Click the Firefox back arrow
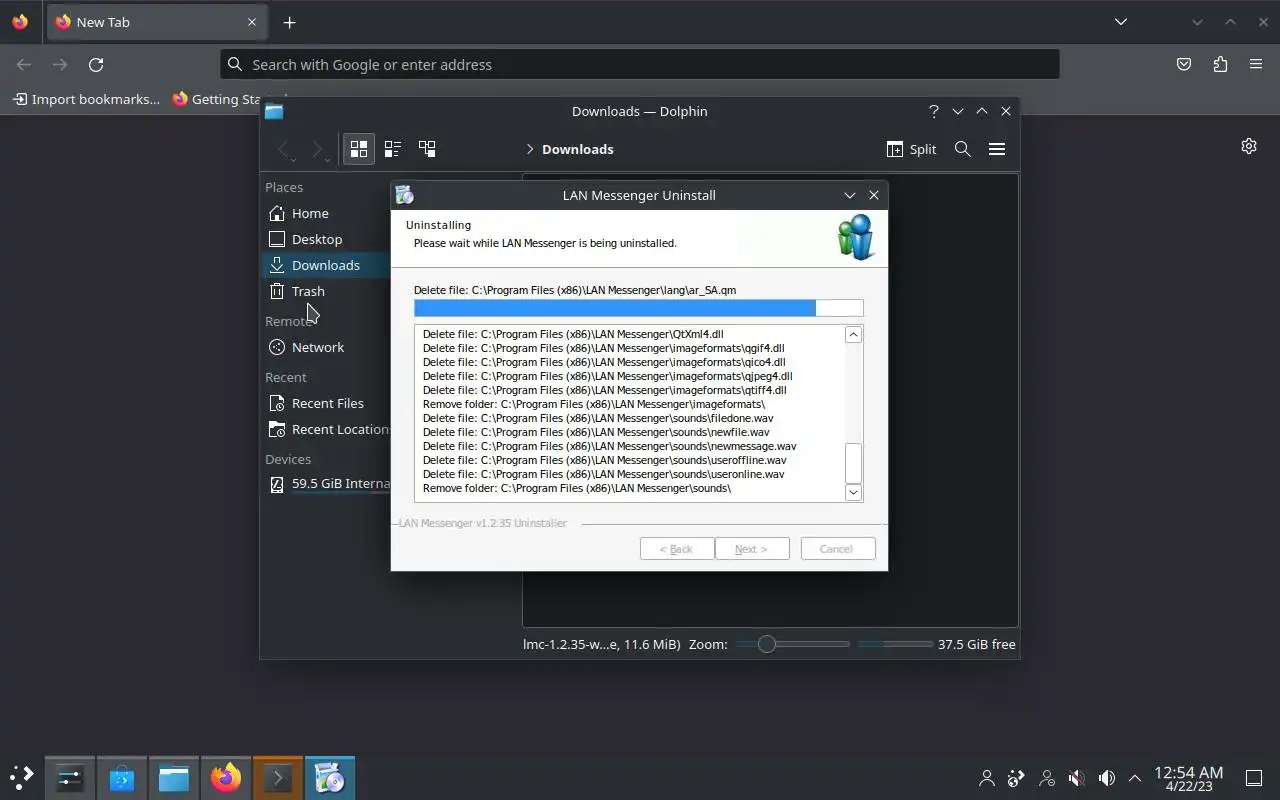The height and width of the screenshot is (800, 1280). click(24, 64)
